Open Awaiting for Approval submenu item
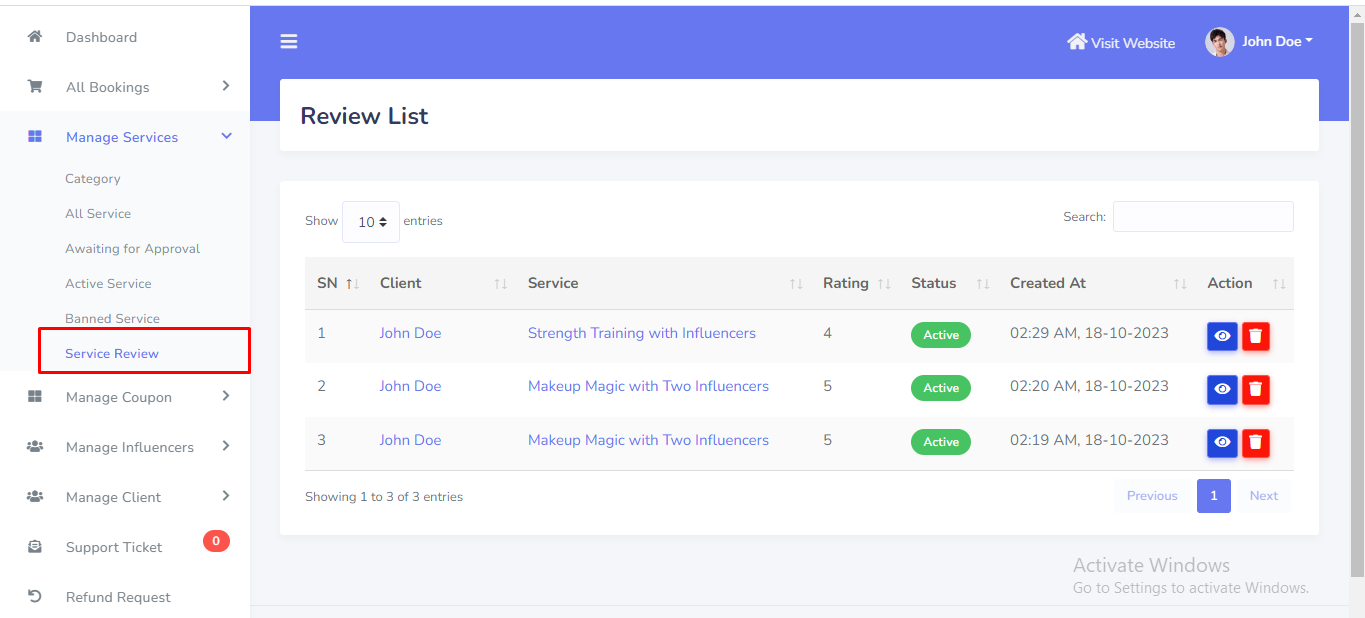1365x618 pixels. click(x=132, y=249)
